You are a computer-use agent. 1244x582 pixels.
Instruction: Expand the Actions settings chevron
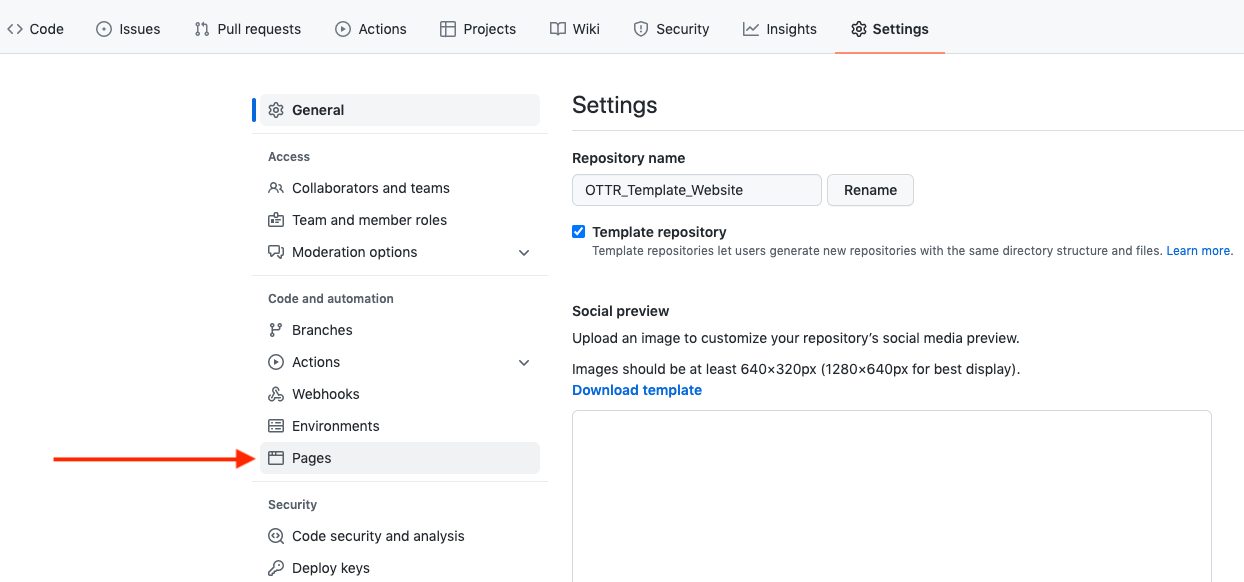(x=524, y=362)
